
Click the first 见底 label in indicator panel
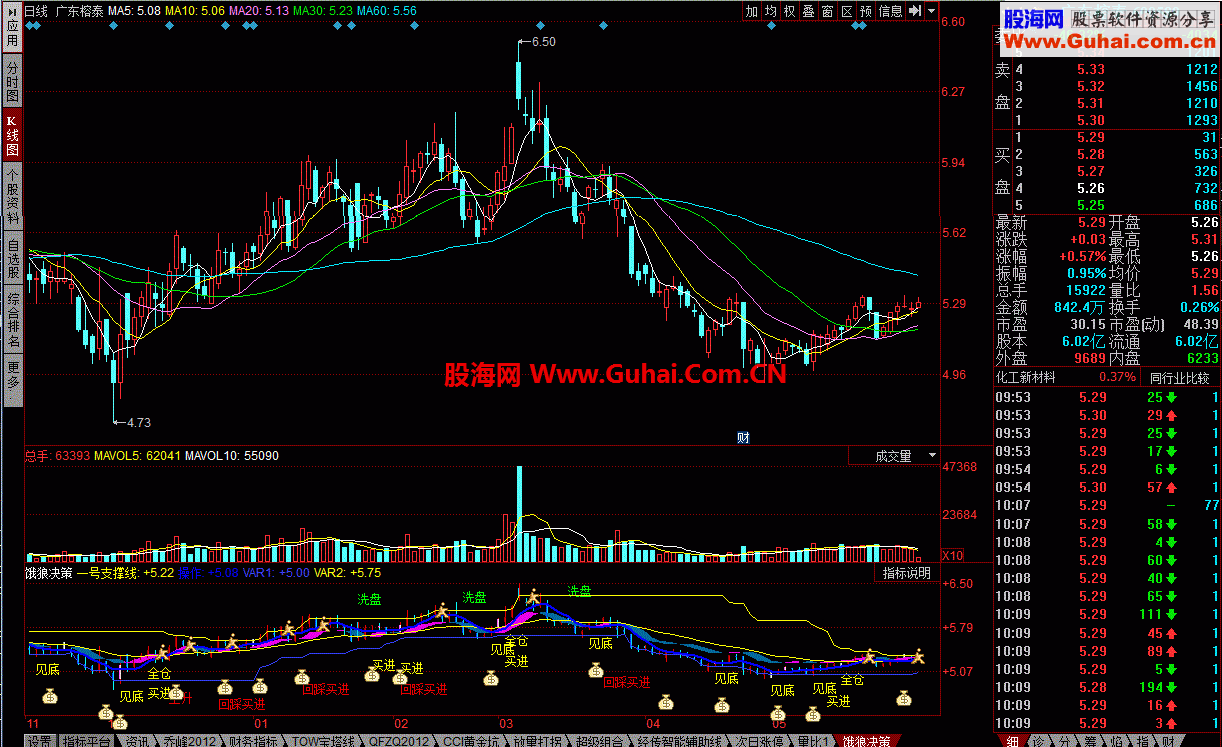click(48, 667)
